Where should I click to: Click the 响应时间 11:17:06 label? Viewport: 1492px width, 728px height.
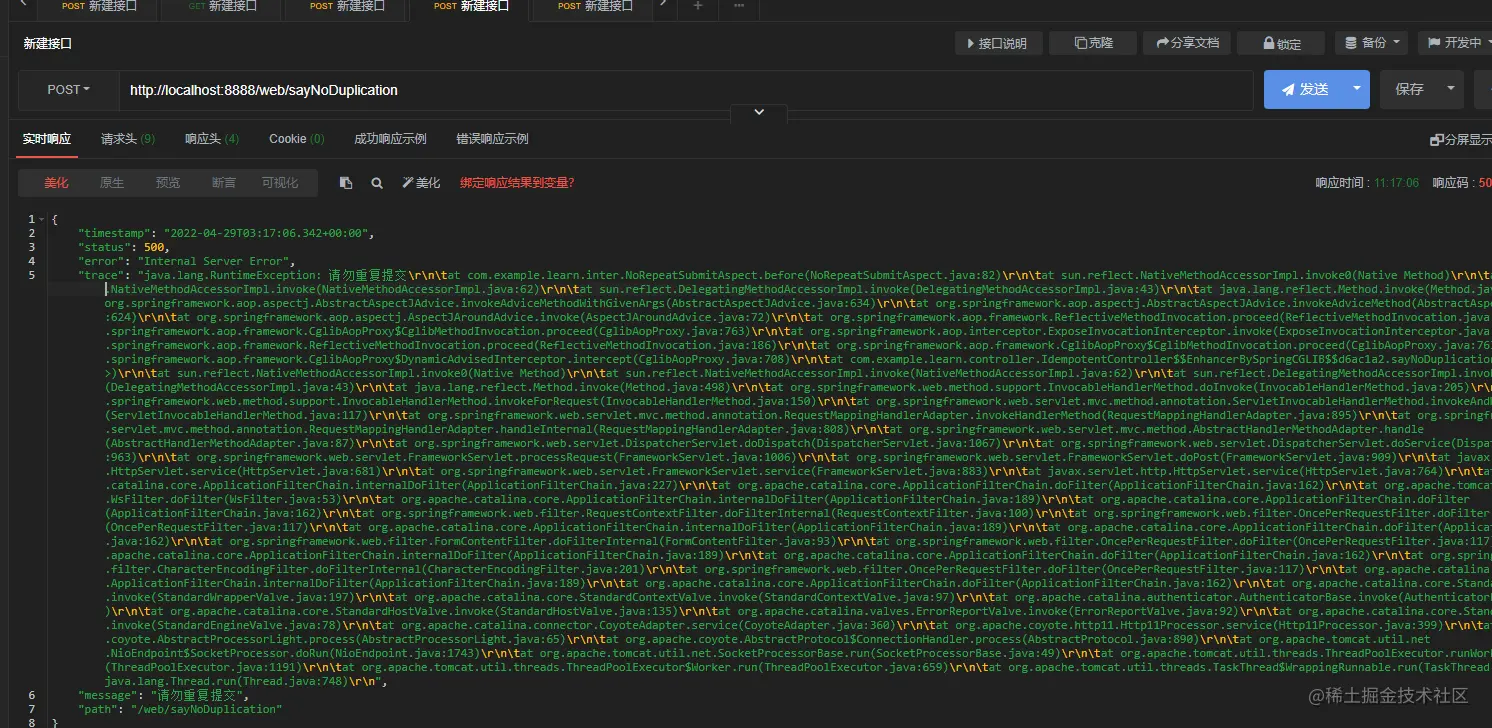point(1367,183)
